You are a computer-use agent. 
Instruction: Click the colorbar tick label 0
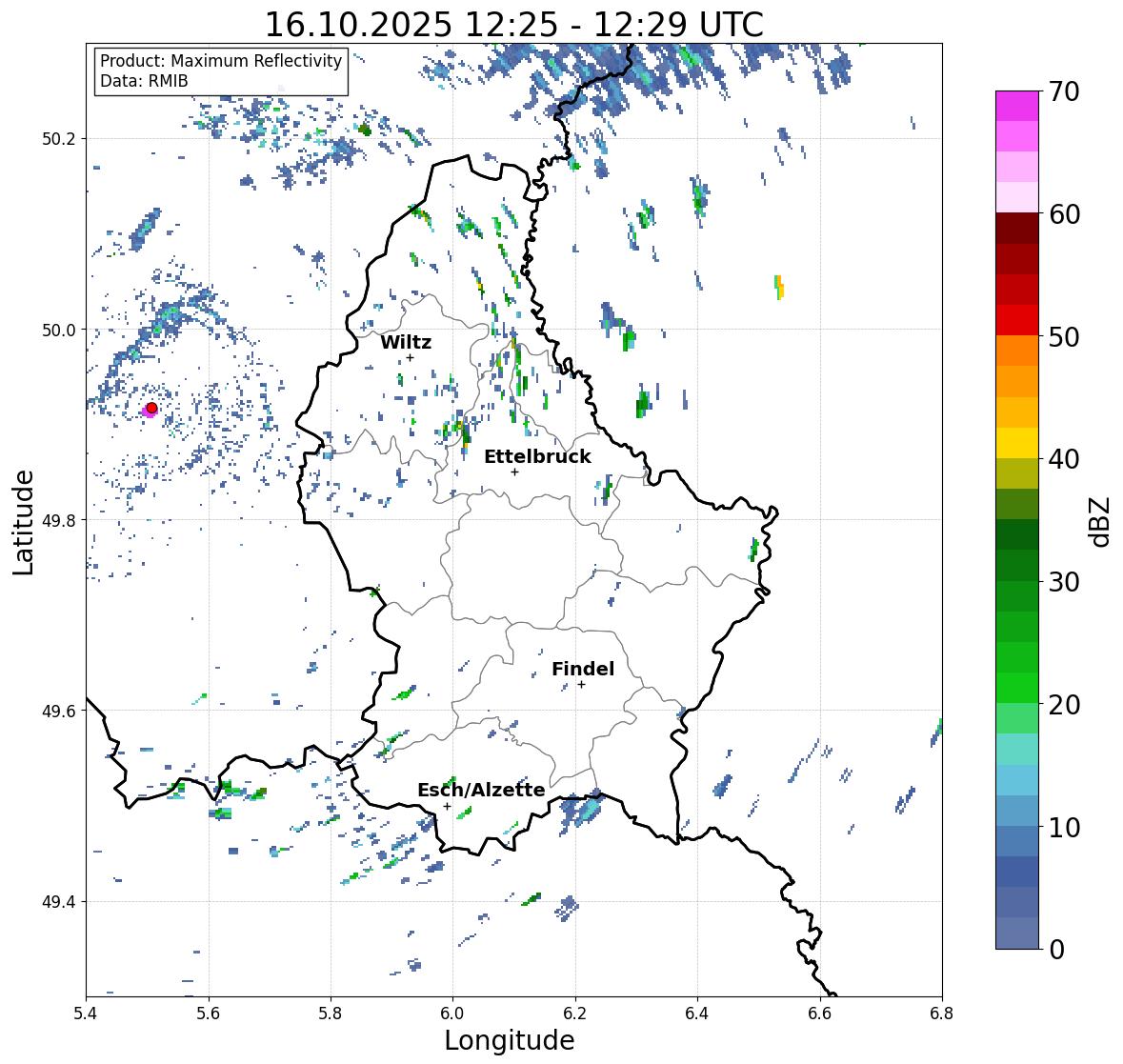1056,950
